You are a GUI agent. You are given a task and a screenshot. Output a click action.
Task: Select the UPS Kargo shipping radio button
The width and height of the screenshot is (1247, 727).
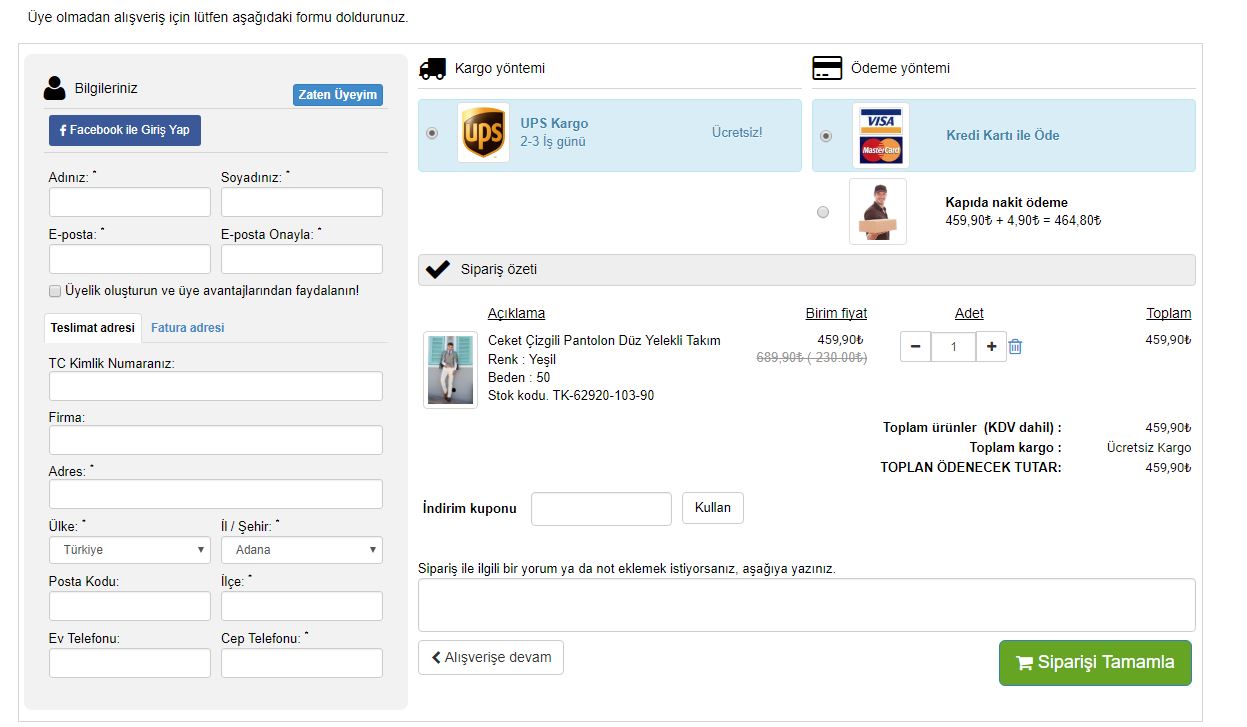432,133
